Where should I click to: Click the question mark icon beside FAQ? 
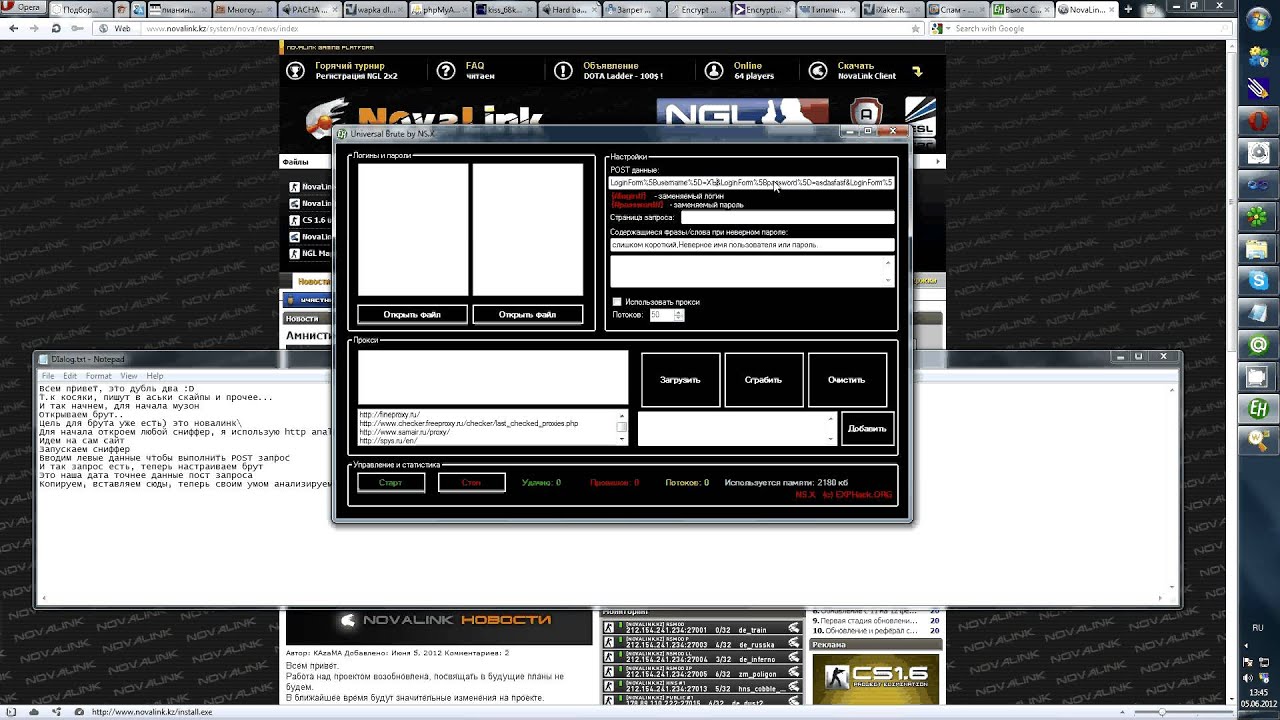coord(446,71)
